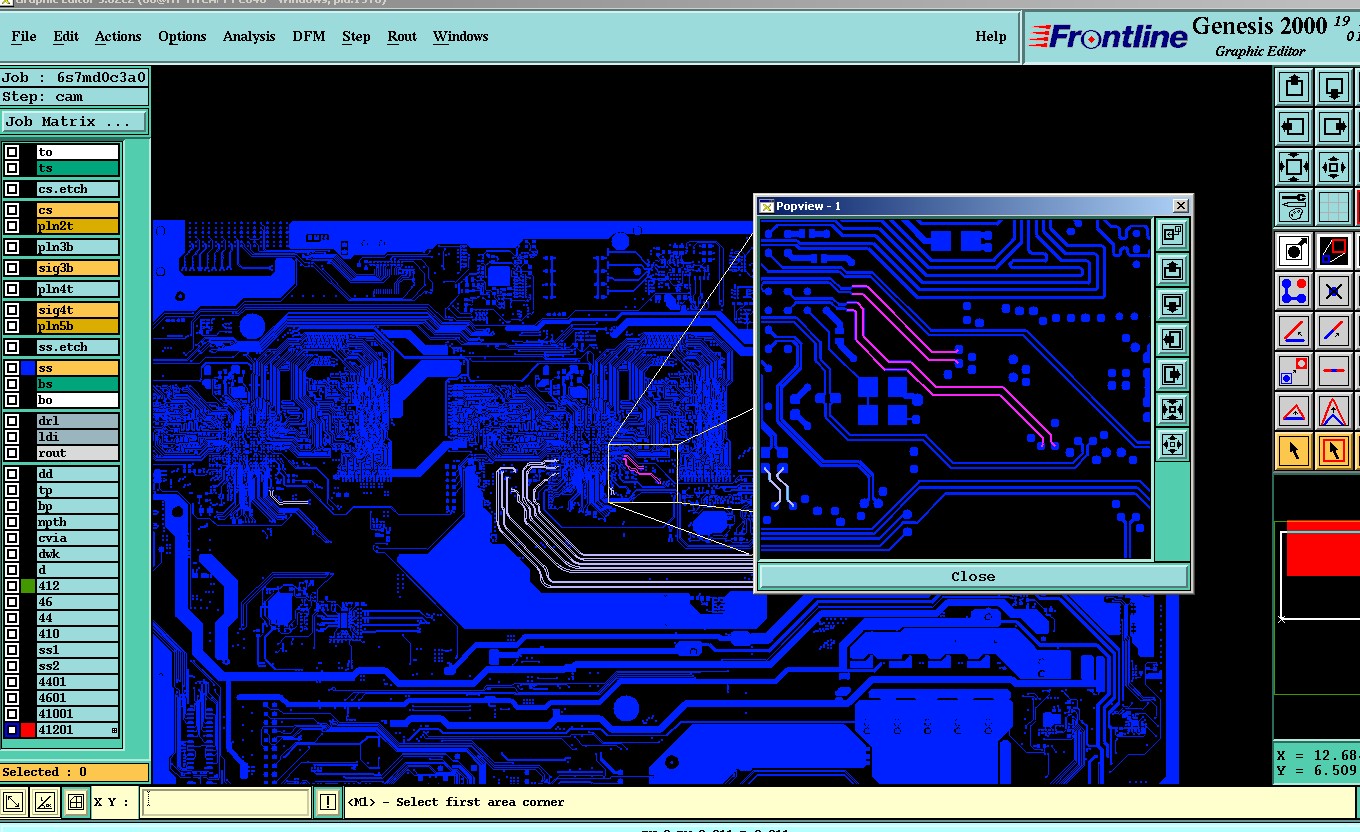The image size is (1360, 832).
Task: Pan right using main toolbar arrow icon
Action: pos(1334,127)
